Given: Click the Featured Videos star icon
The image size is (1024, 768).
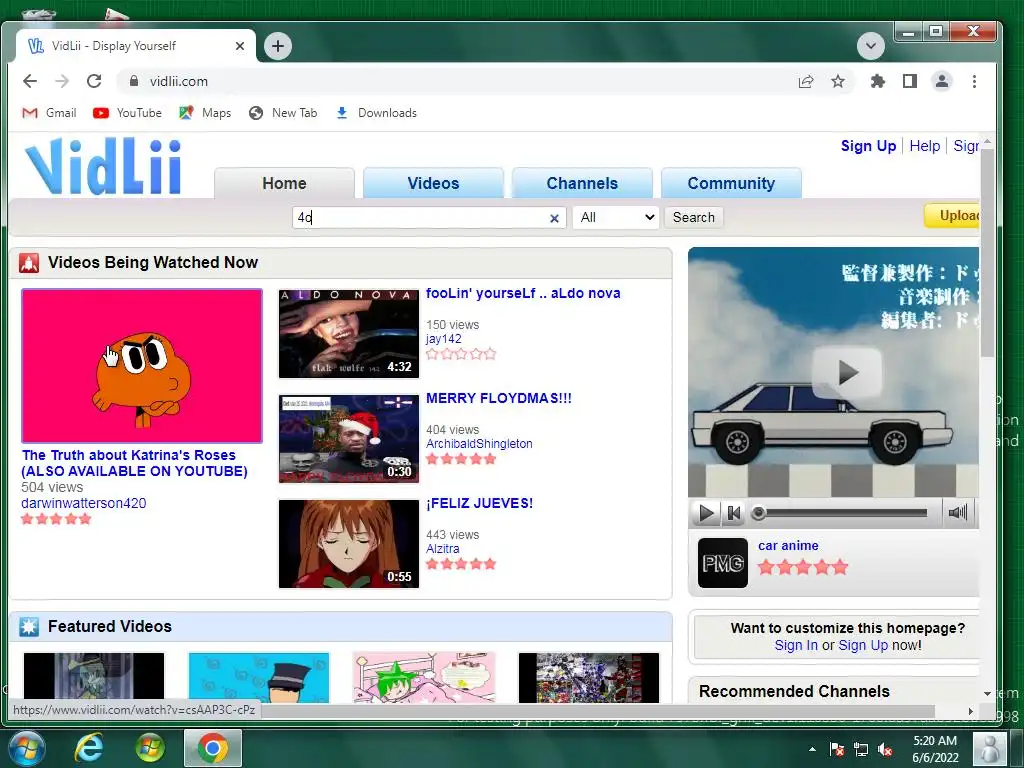Looking at the screenshot, I should (x=29, y=626).
